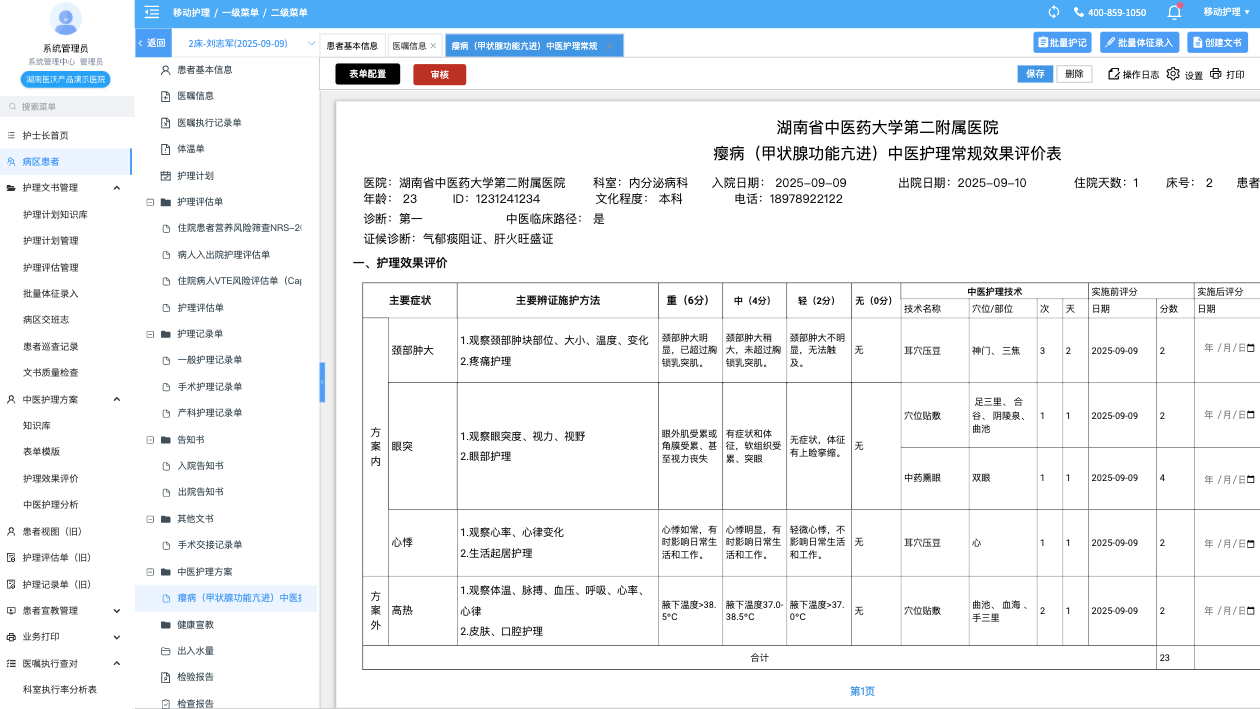Expand 患者宣教管理 menu group
Viewport: 1260px width, 709px height.
coord(116,610)
